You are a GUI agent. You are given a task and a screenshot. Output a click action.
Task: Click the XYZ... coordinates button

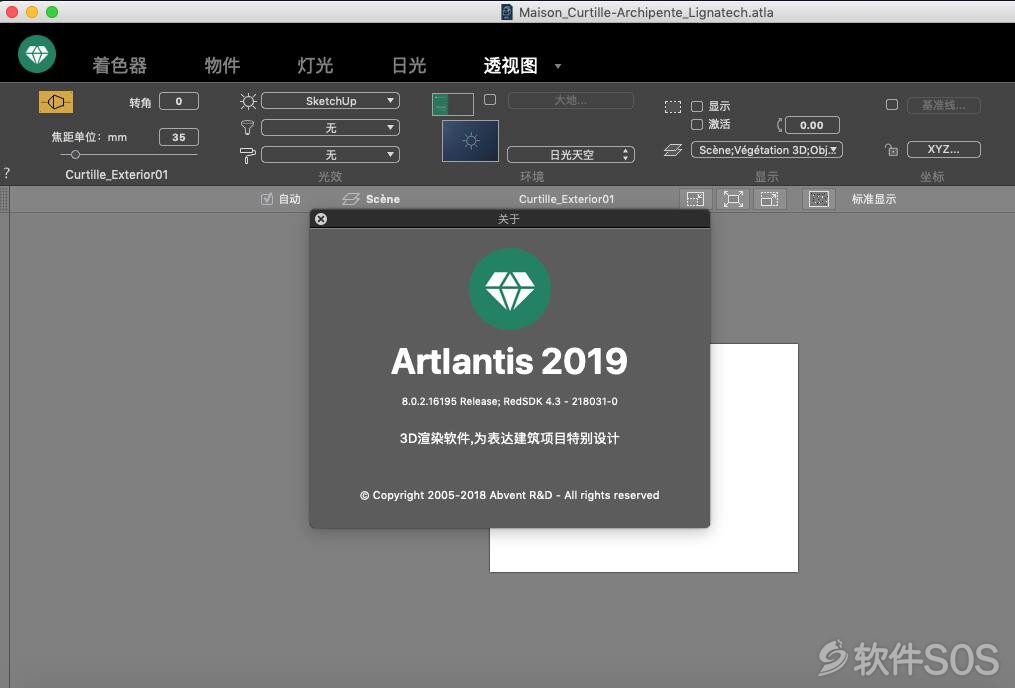[x=944, y=150]
